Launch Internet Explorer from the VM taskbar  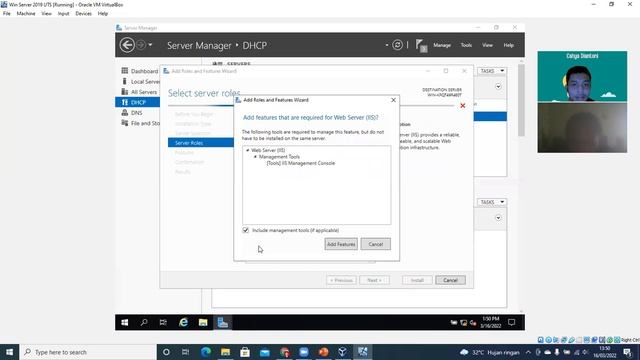183,322
